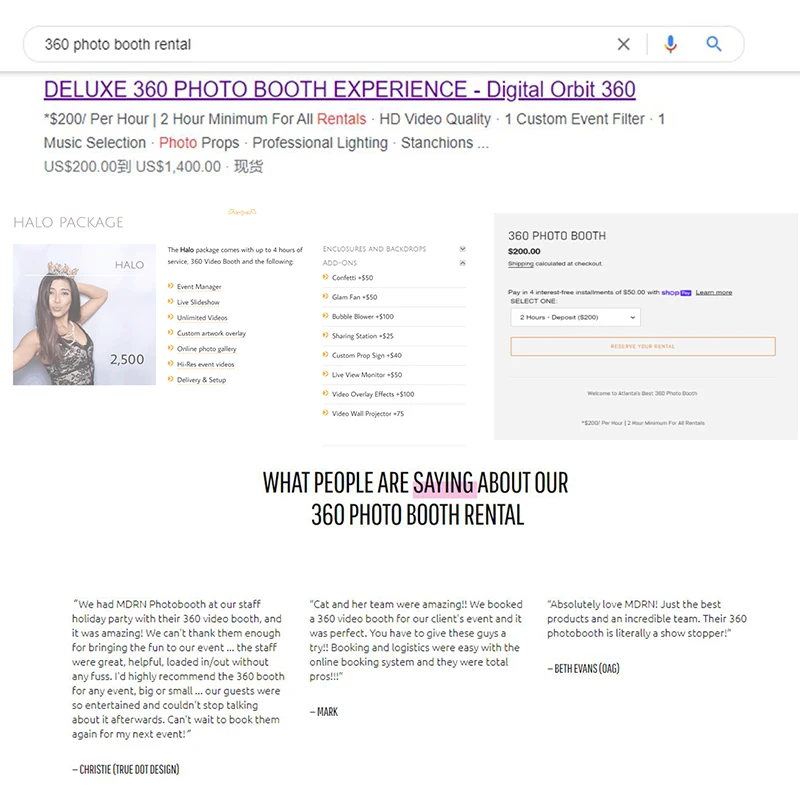Click the Christie (True Dot Design) attribution

coord(126,769)
